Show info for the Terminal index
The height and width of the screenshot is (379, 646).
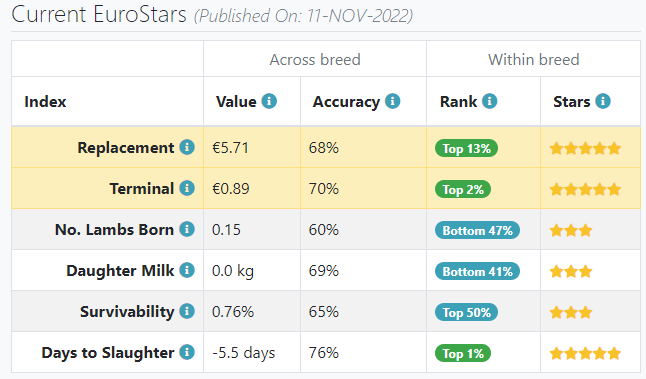187,188
